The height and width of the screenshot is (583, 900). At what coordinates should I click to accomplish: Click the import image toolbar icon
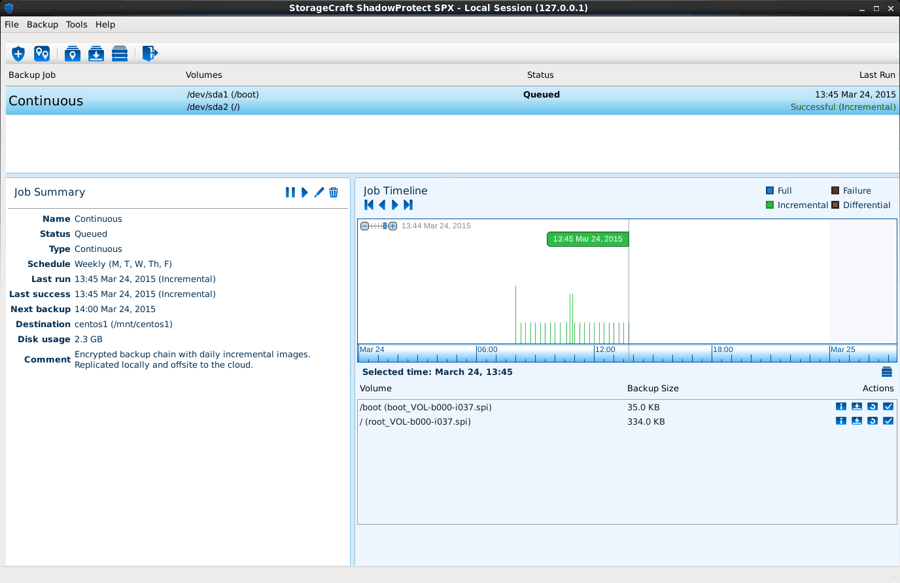pos(95,53)
